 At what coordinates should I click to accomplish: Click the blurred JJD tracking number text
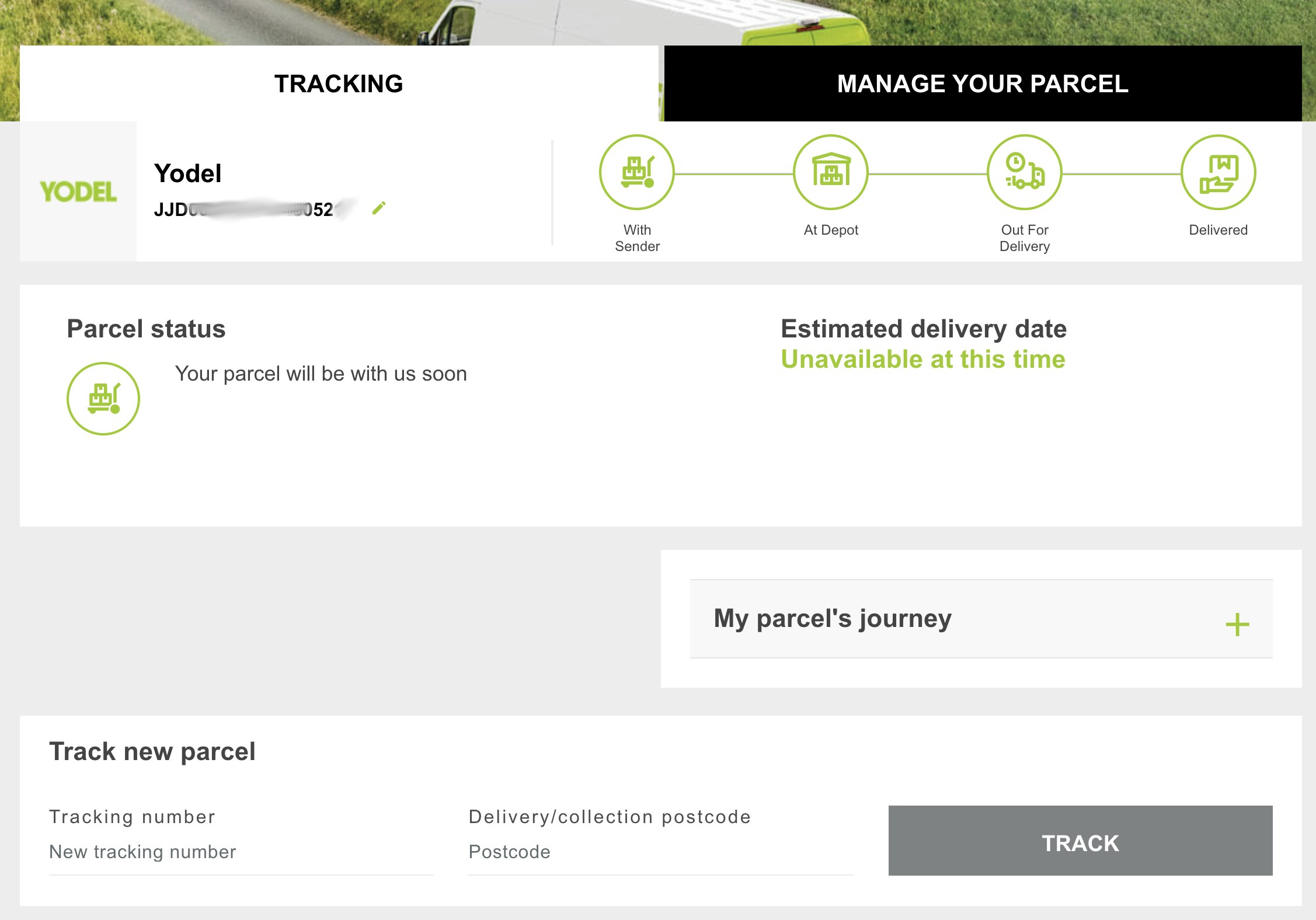click(x=243, y=210)
